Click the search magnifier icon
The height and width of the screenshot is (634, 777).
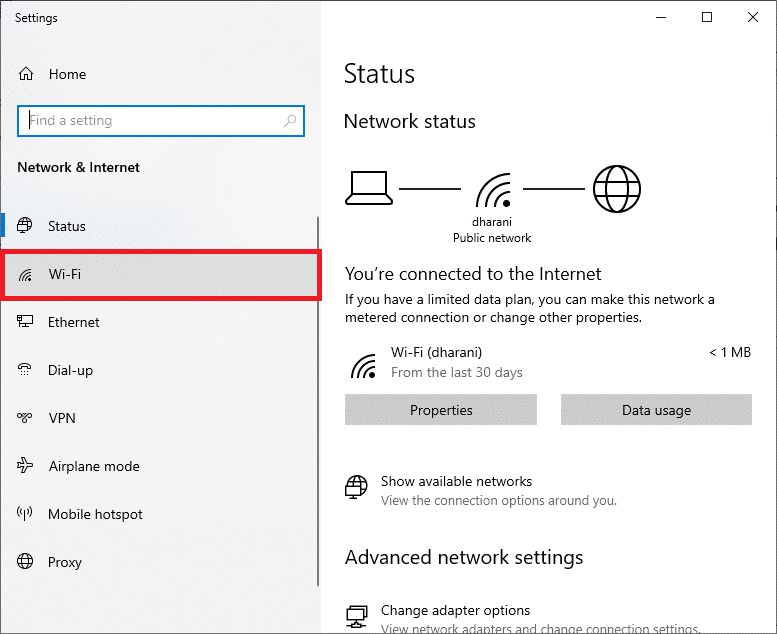click(x=290, y=120)
